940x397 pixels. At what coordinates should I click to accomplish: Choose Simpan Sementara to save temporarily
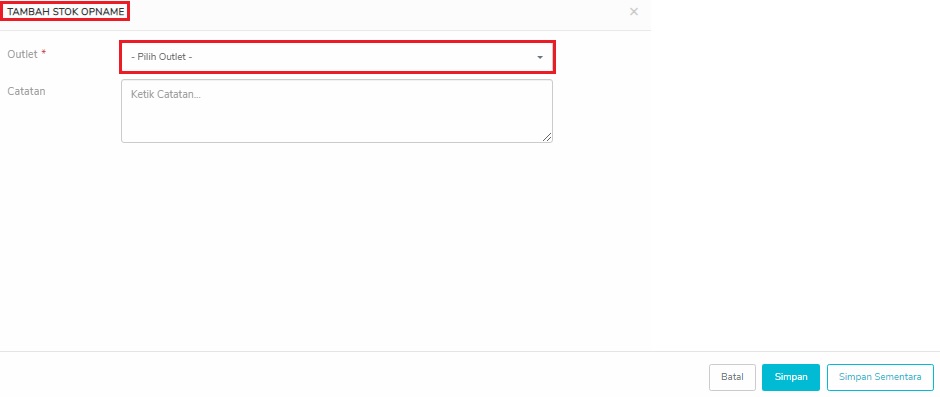pyautogui.click(x=880, y=377)
